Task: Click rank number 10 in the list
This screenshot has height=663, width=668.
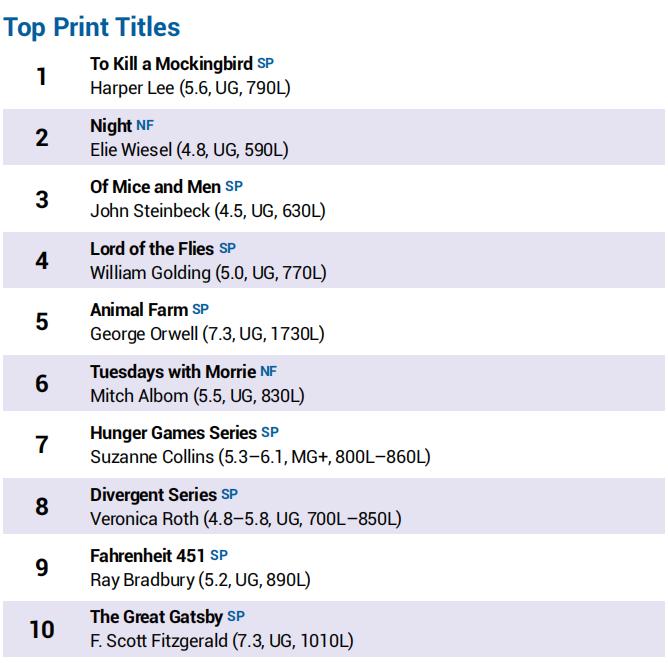Action: (x=42, y=629)
